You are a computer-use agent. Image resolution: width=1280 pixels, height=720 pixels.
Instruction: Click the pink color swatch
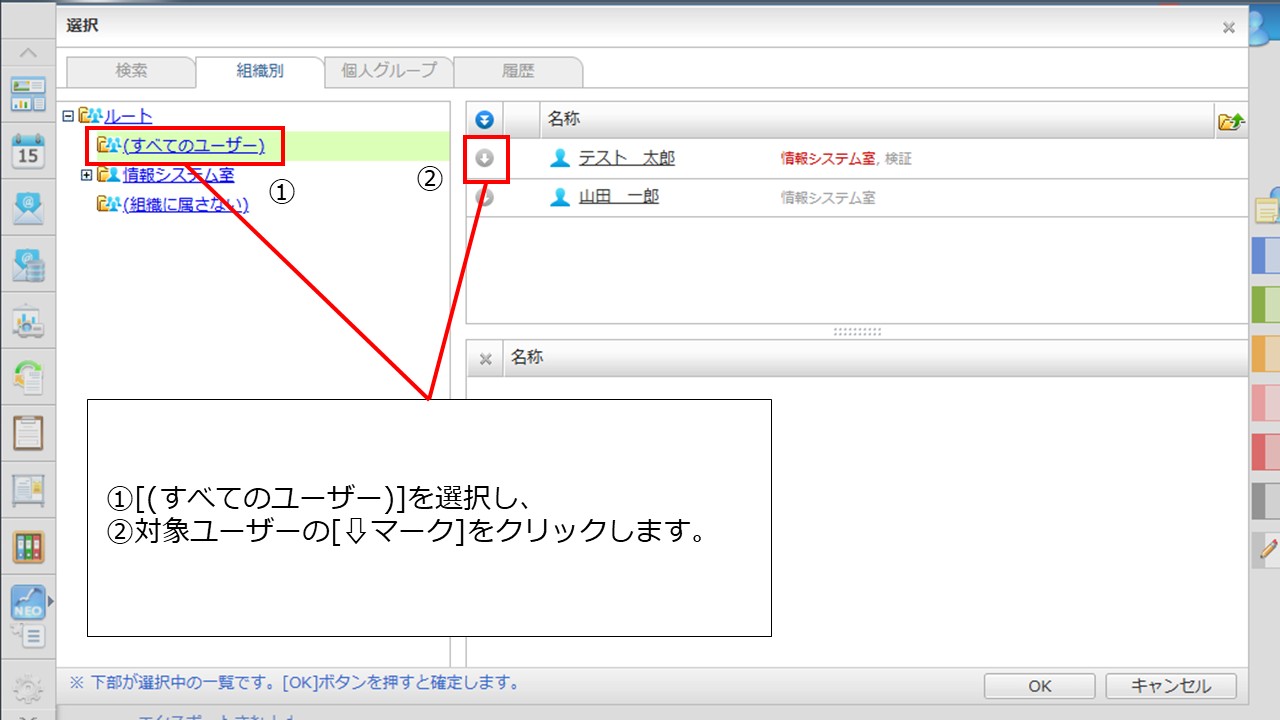click(x=1266, y=402)
